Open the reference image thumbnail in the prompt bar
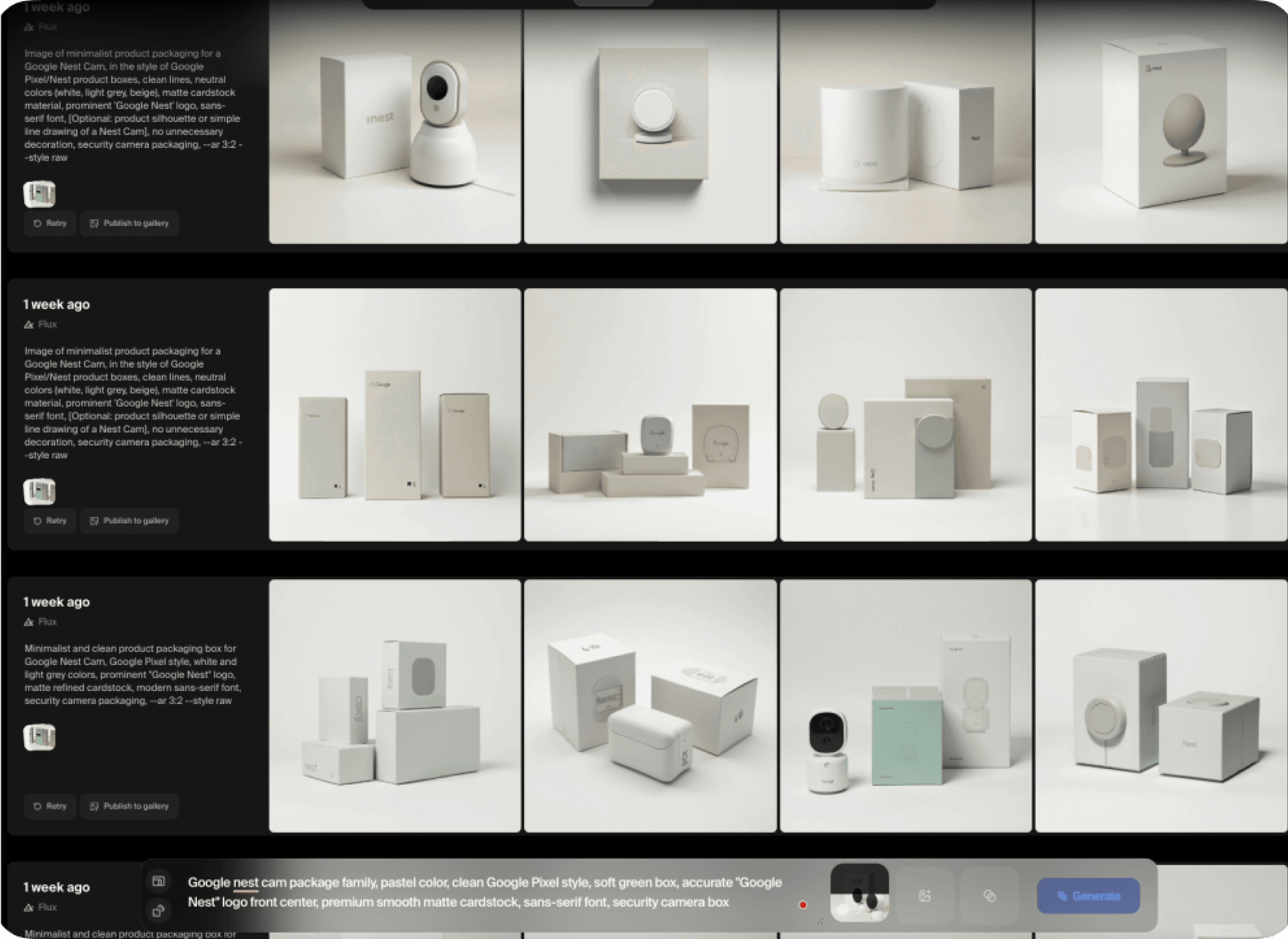Image resolution: width=1288 pixels, height=939 pixels. [x=859, y=892]
